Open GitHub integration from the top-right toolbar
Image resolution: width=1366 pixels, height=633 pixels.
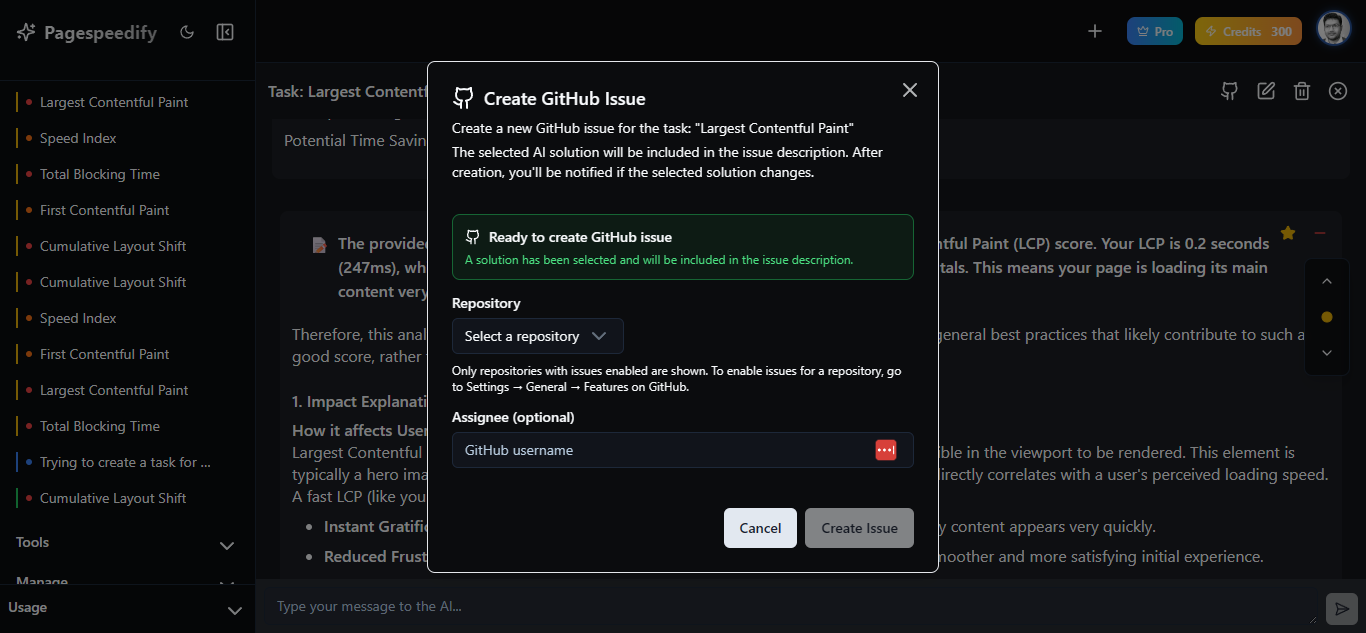click(x=1229, y=91)
